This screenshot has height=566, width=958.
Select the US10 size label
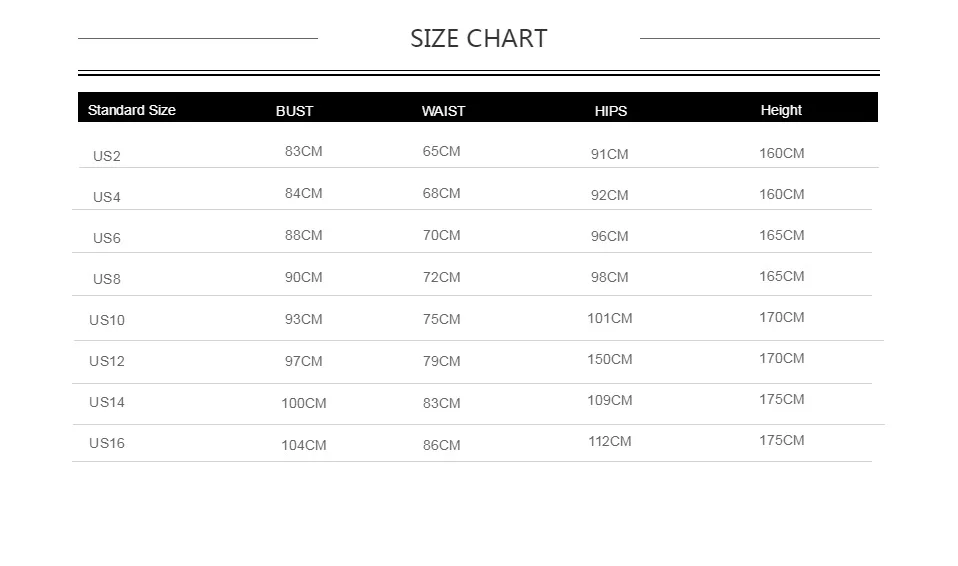click(x=106, y=320)
